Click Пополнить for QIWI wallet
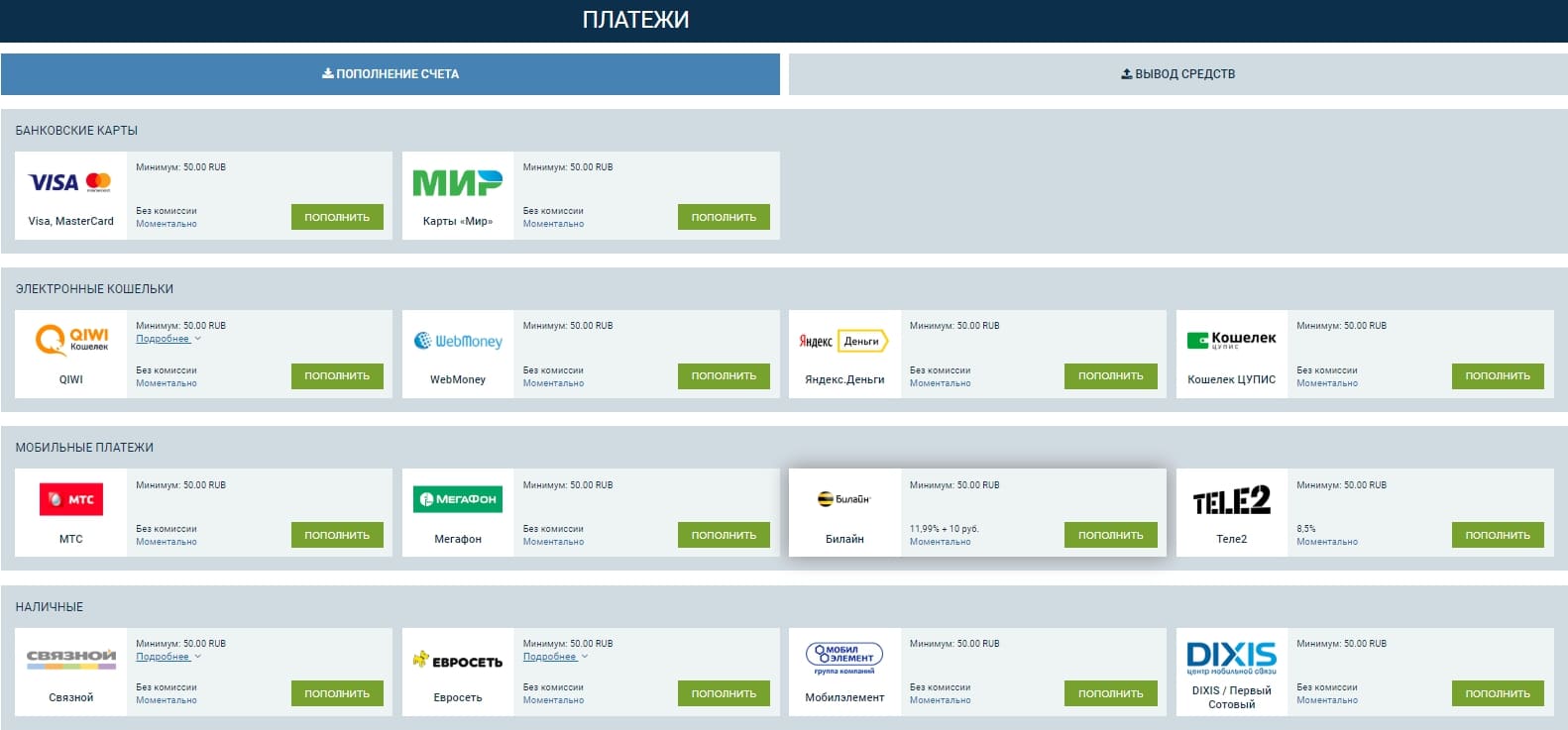 click(x=337, y=375)
